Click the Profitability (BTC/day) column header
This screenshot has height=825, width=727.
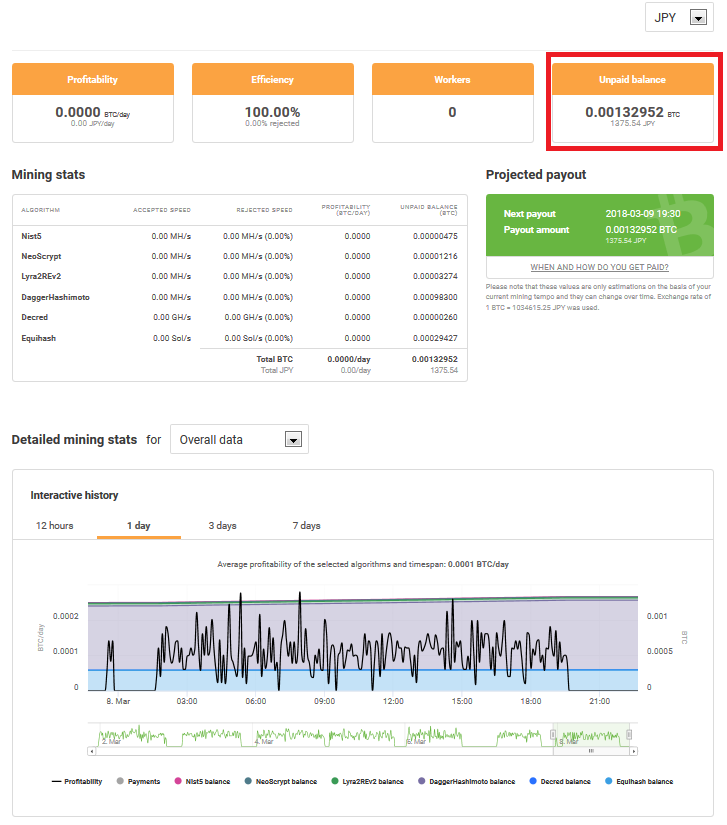click(x=346, y=210)
